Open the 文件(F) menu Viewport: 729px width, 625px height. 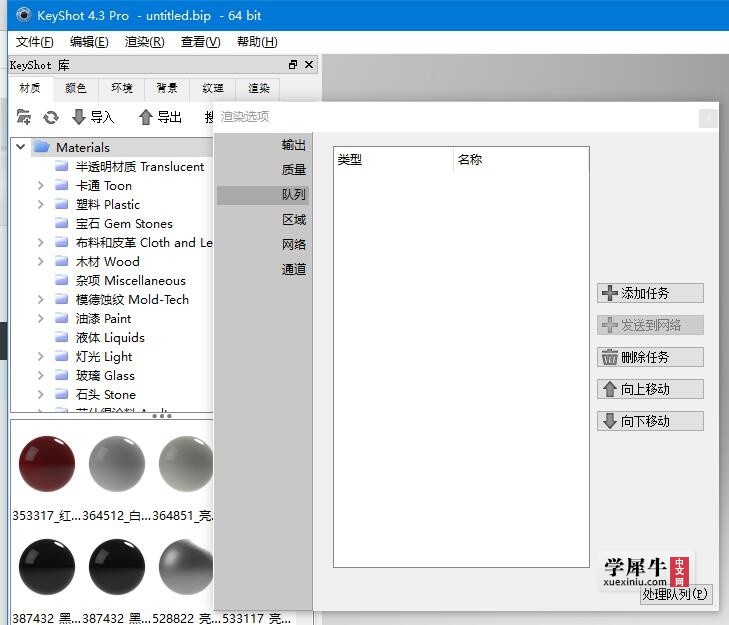point(34,42)
